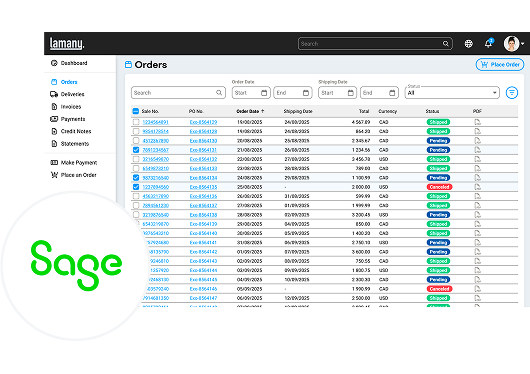Click the Pending badge in Exo-8564134 row
Viewport: 530px width, 374px height.
pos(438,178)
